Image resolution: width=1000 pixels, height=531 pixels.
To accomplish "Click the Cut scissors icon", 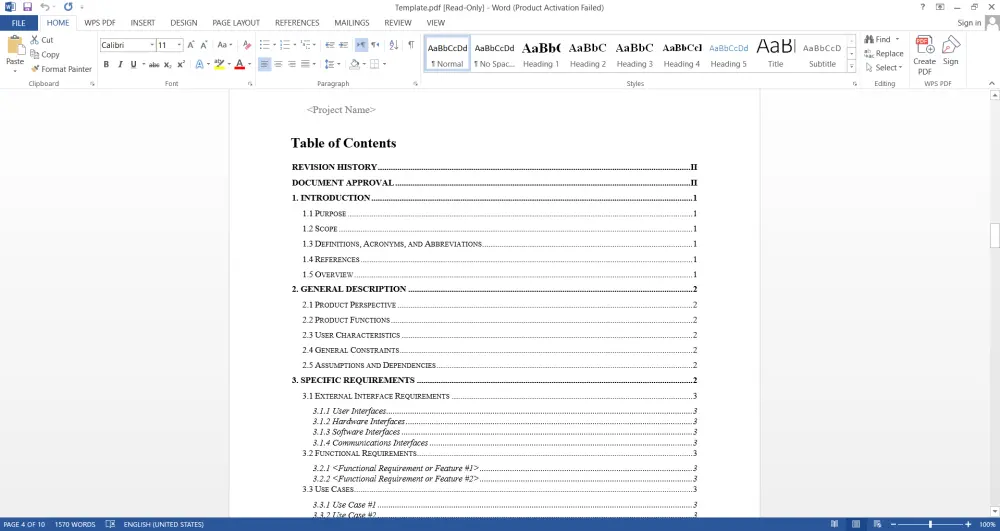I will pos(35,40).
